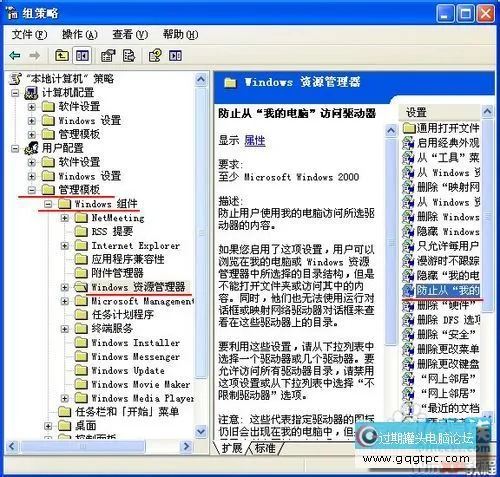500x477 pixels.
Task: Click the folder icon beside NetMeeting
Action: [81, 218]
